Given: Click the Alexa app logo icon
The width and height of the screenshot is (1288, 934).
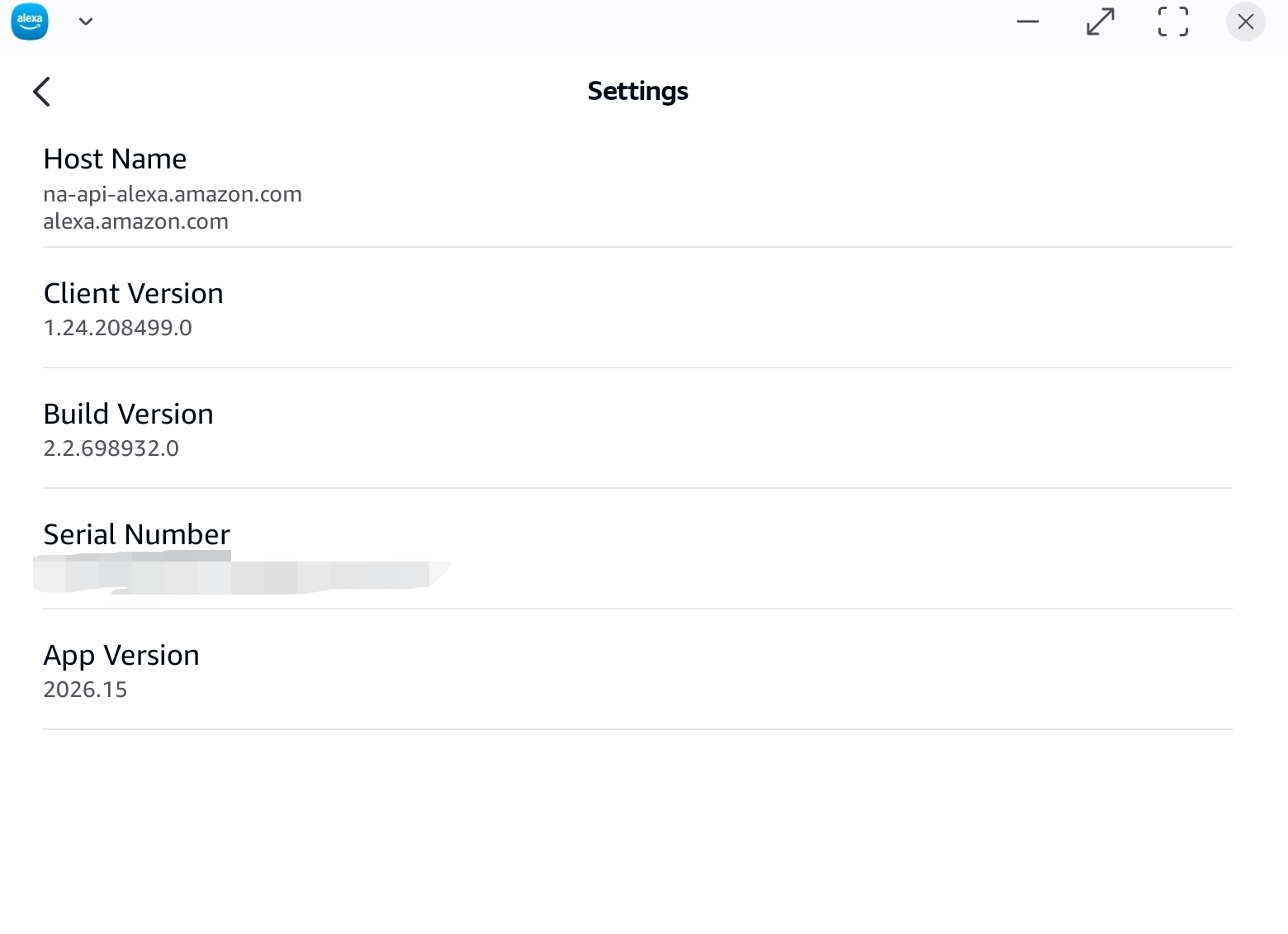Looking at the screenshot, I should click(30, 21).
